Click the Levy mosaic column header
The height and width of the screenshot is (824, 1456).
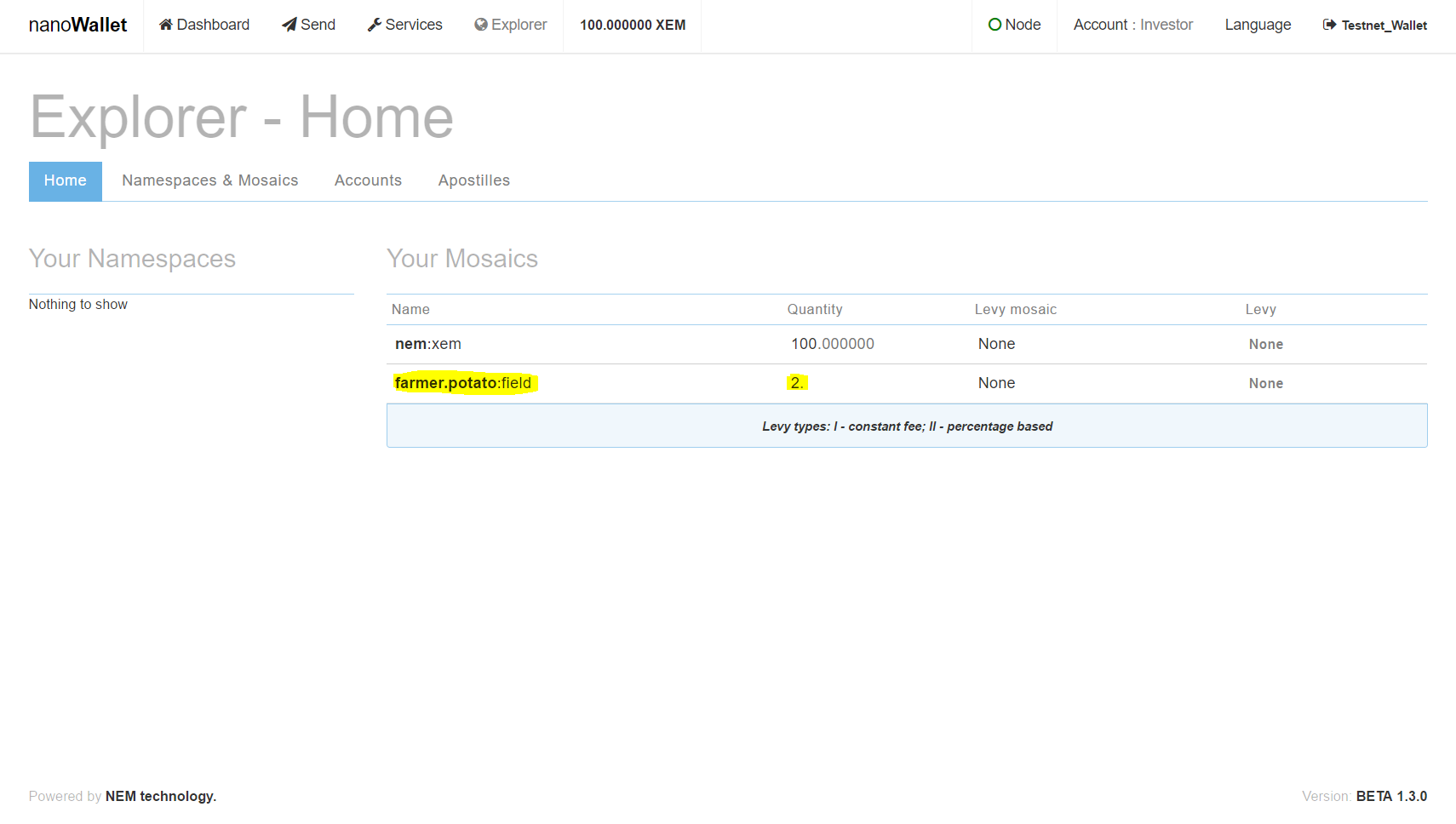[1016, 310]
